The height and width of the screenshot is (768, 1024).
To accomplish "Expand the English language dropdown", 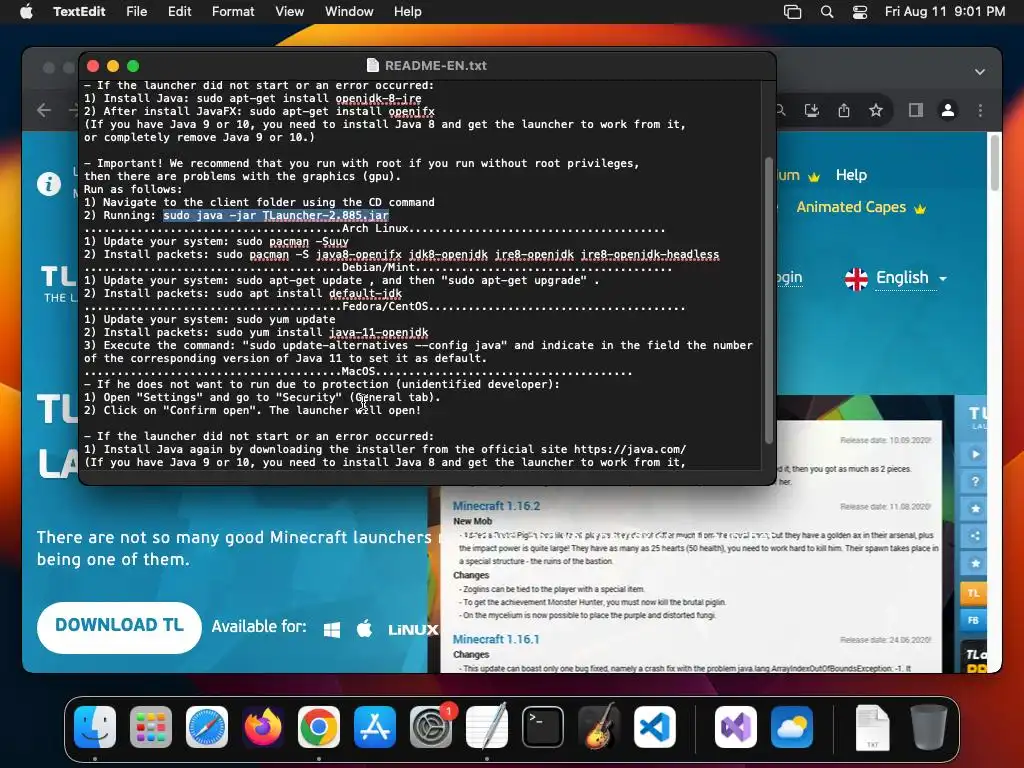I will coord(911,278).
